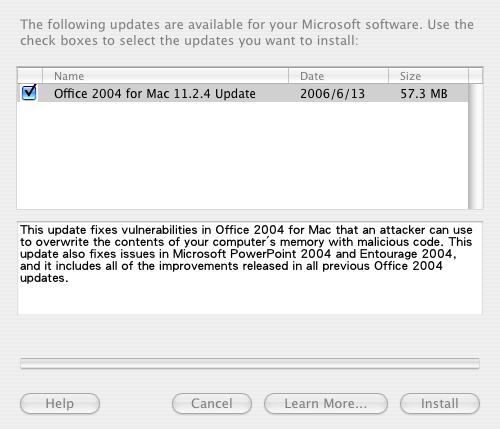This screenshot has height=429, width=500.
Task: Sort updates by the Size column header
Action: [x=428, y=76]
